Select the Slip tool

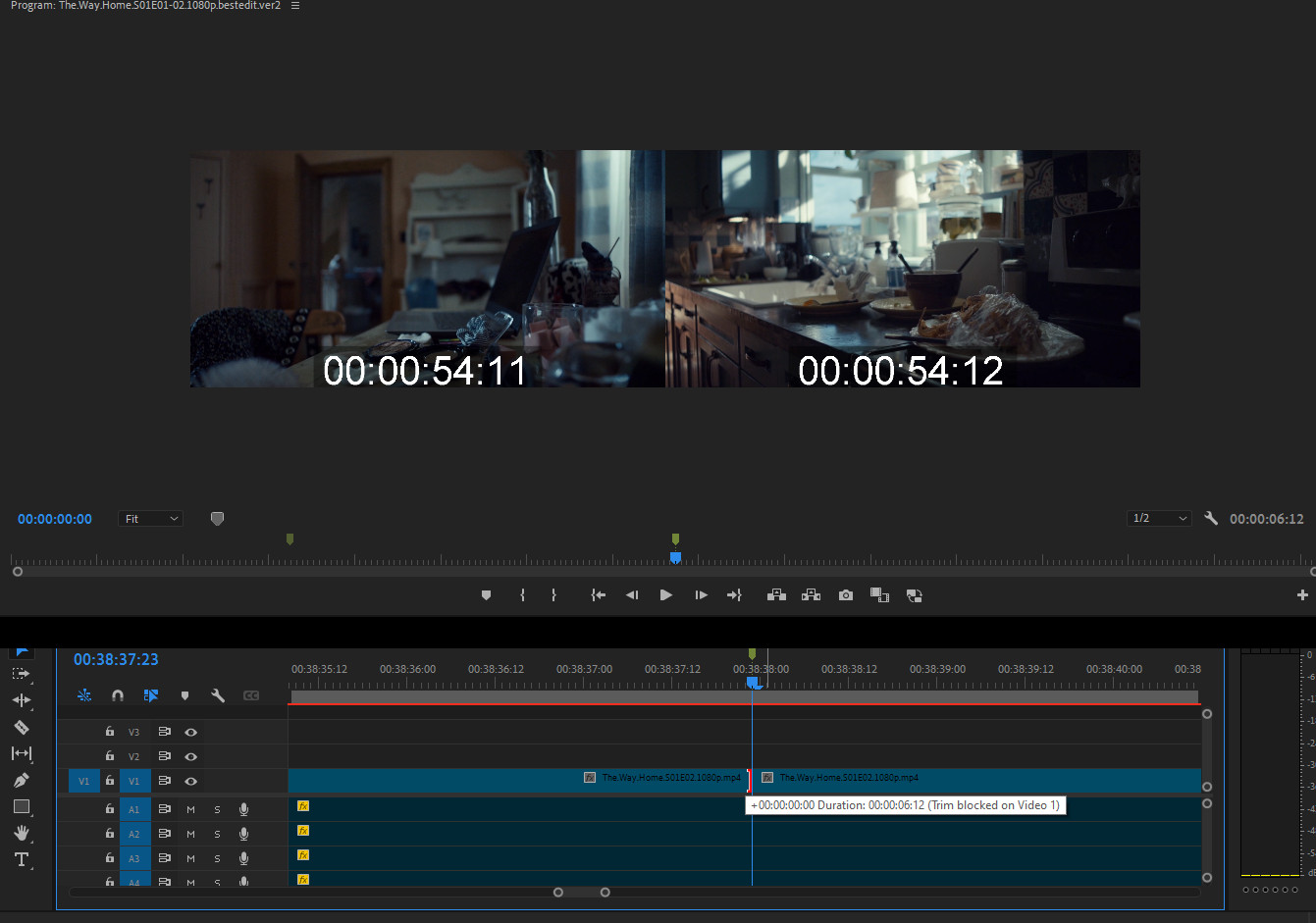click(x=21, y=753)
